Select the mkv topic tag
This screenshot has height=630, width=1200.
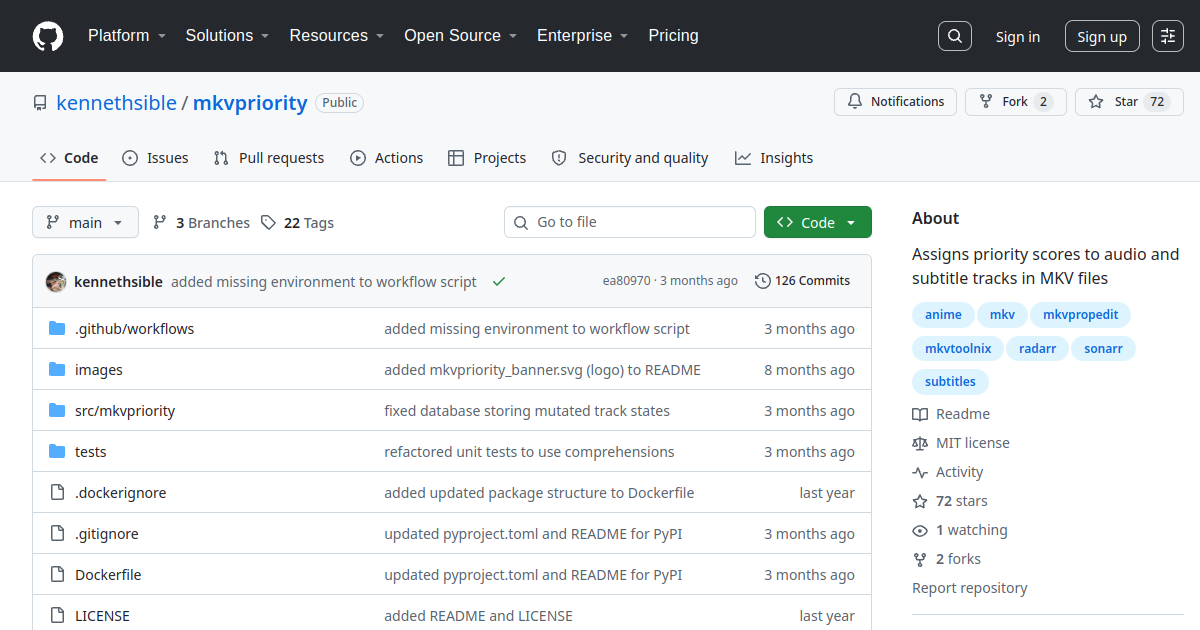tap(1002, 315)
